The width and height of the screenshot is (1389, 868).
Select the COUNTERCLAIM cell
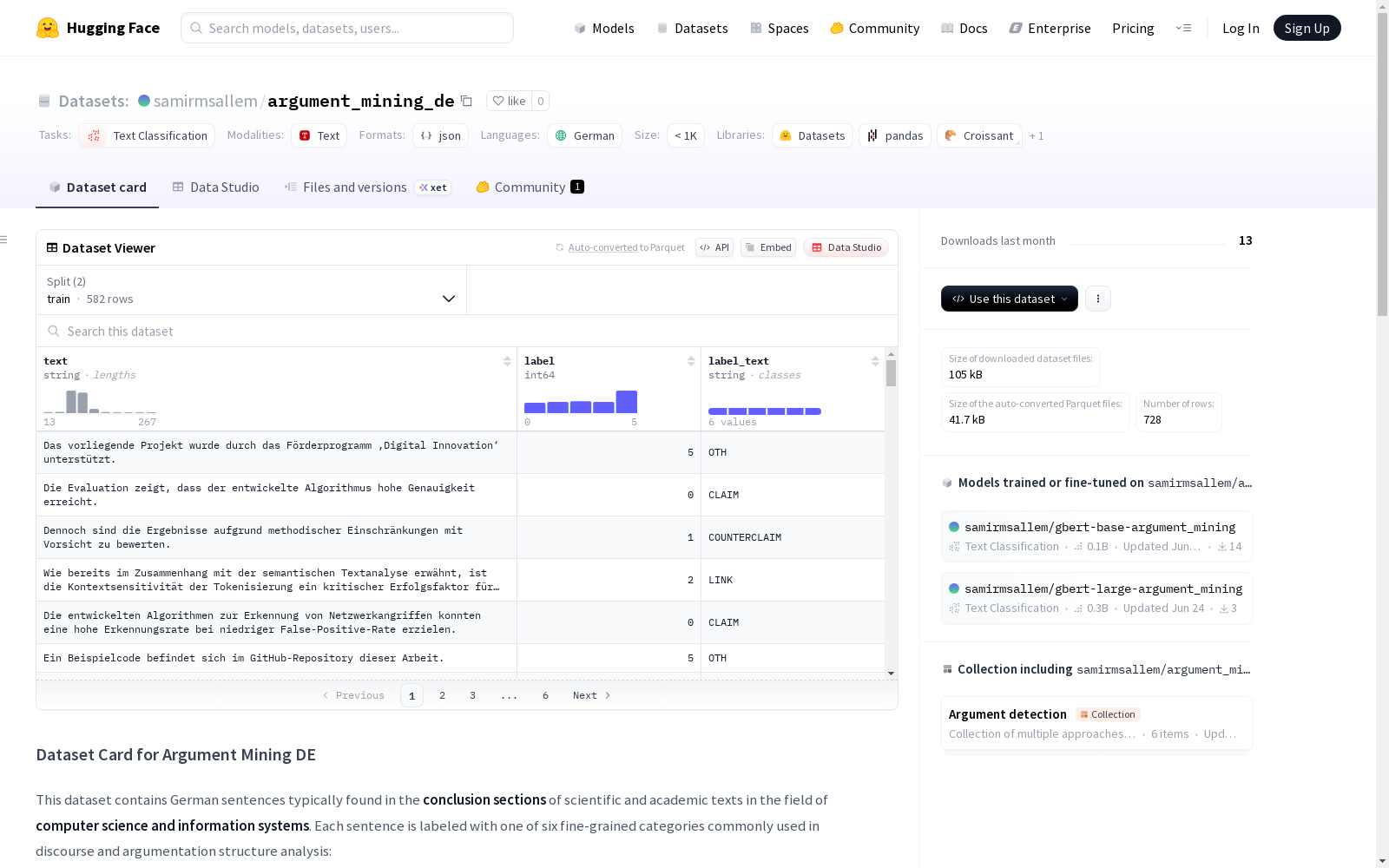tap(793, 537)
